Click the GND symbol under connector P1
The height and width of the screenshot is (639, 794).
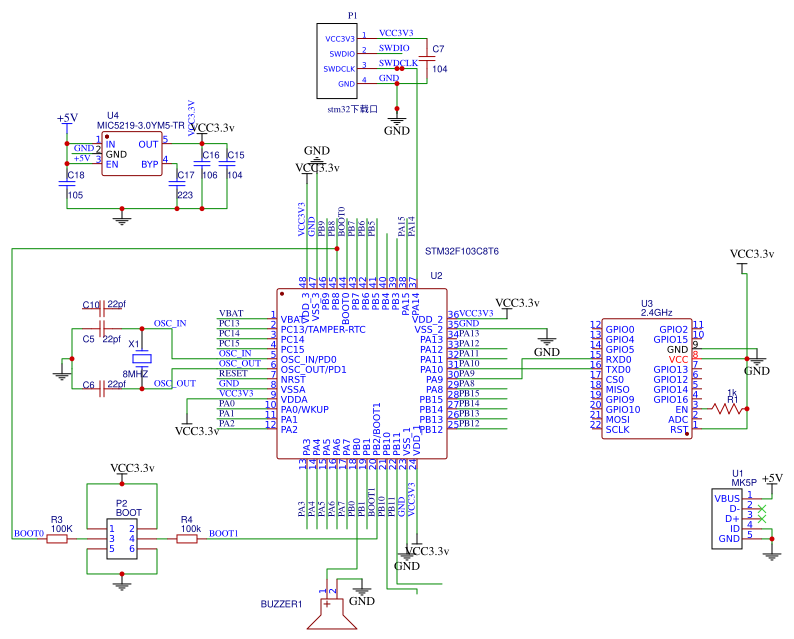click(396, 122)
